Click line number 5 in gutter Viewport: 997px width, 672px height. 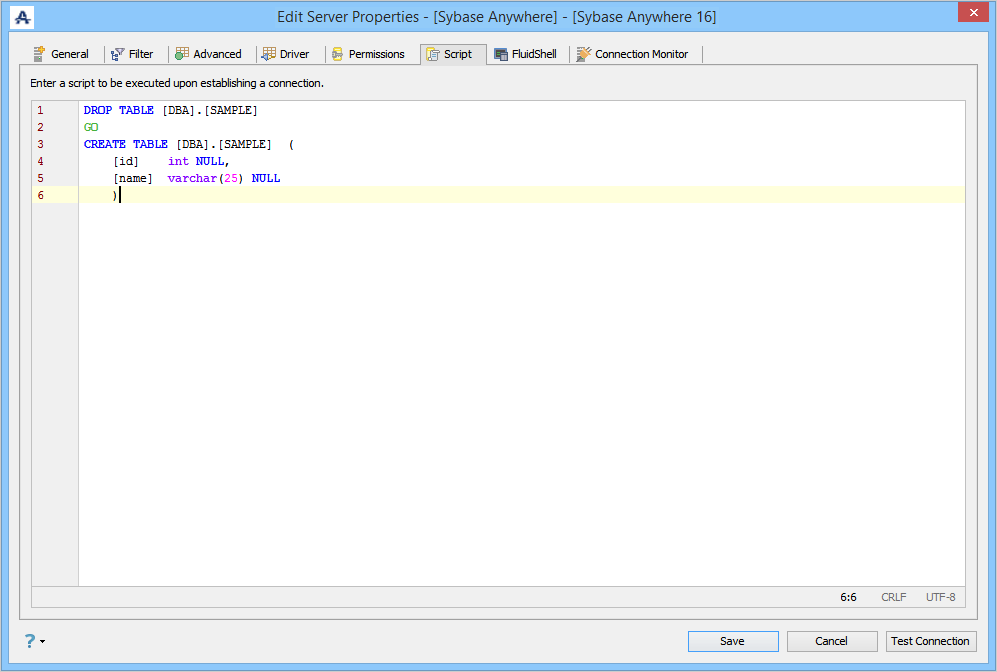(40, 179)
